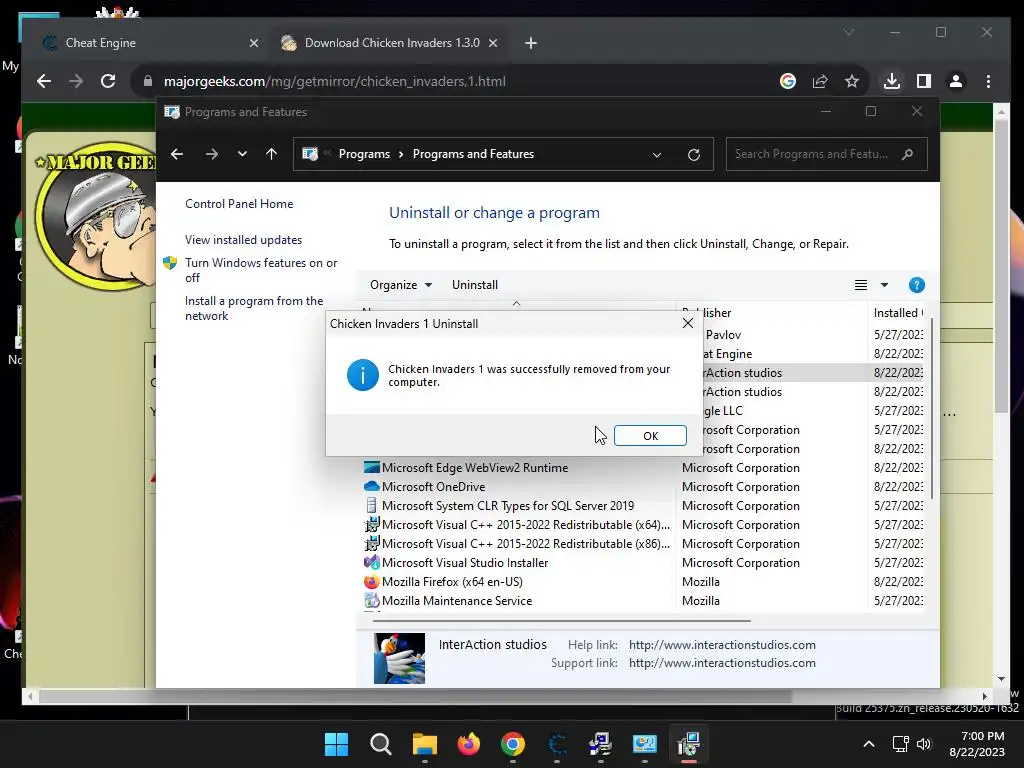Image resolution: width=1024 pixels, height=768 pixels.
Task: Click Programs in the breadcrumb path
Action: 364,154
